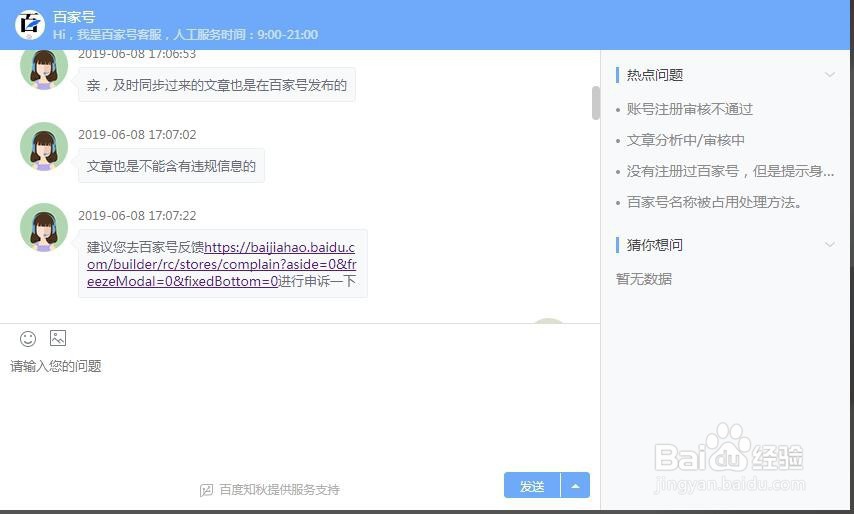Send the message with 发送 button
The width and height of the screenshot is (854, 514).
pyautogui.click(x=532, y=485)
